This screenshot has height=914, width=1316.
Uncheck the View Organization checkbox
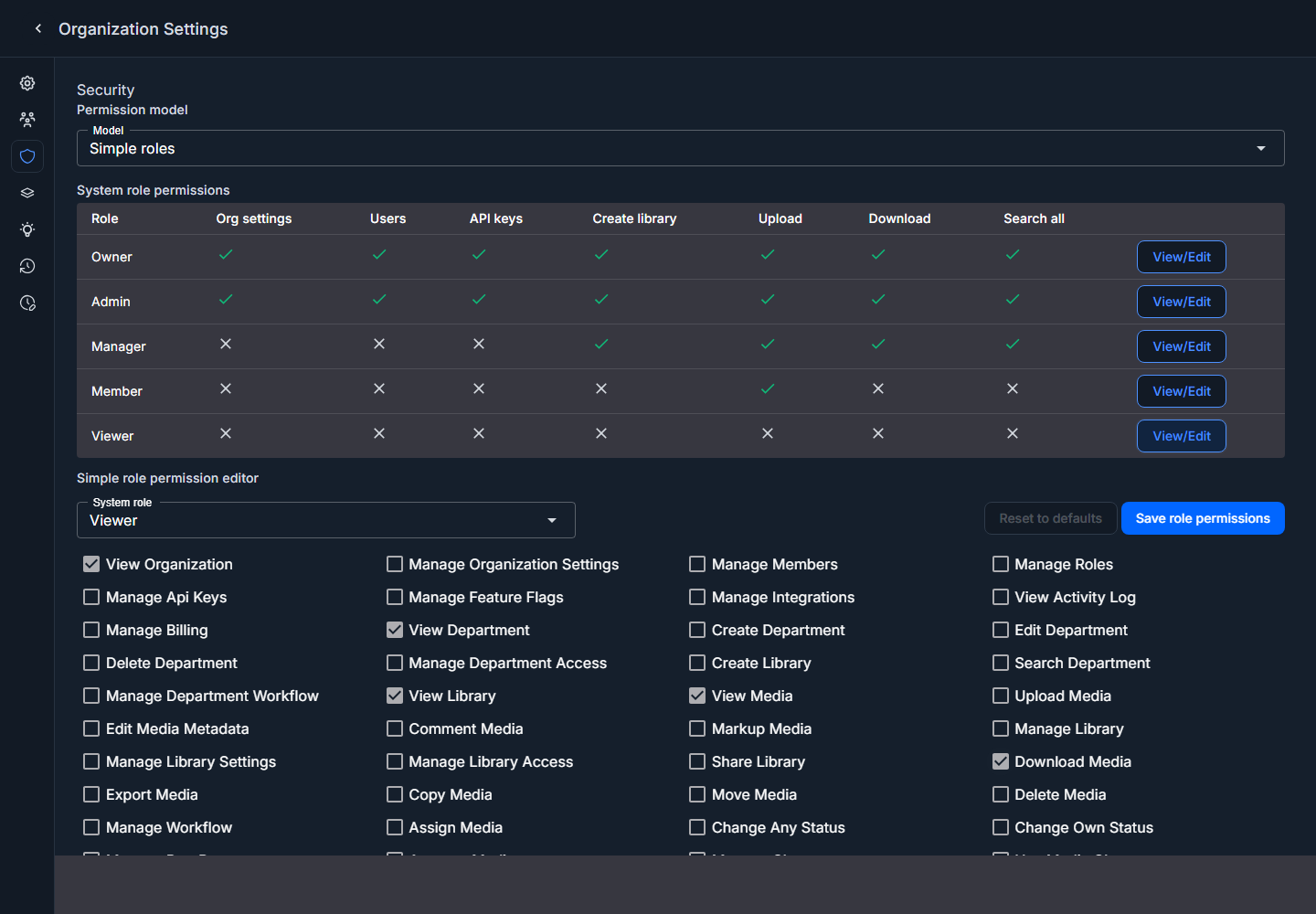91,564
